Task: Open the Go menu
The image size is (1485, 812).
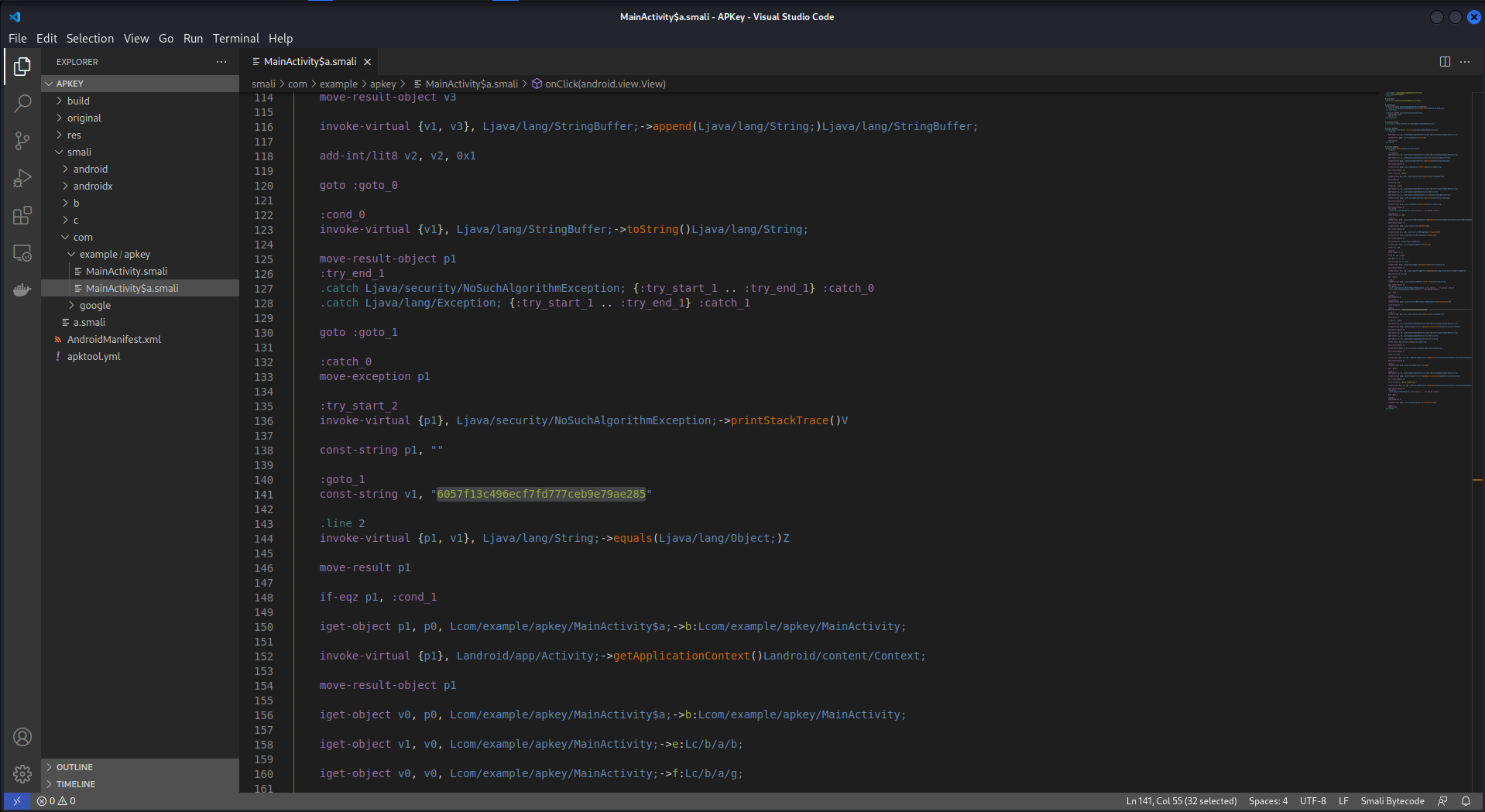Action: (166, 38)
